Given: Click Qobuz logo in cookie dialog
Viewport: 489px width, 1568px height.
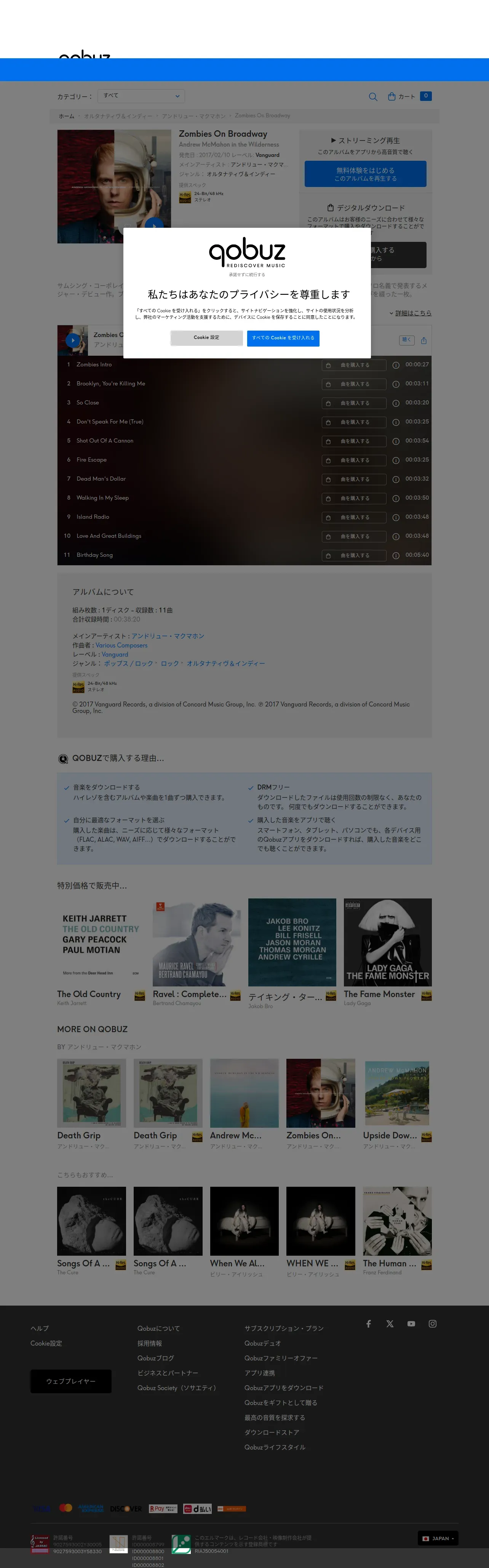Looking at the screenshot, I should 247,253.
